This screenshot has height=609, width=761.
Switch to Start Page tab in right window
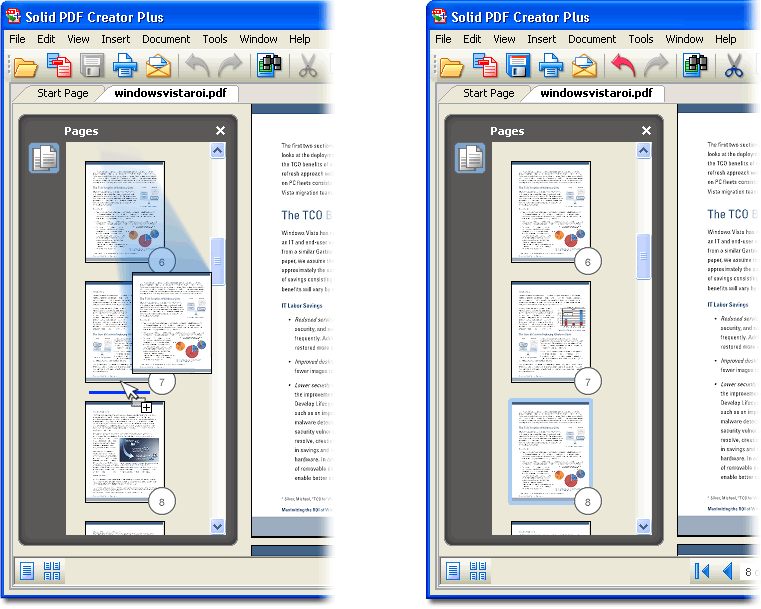[x=489, y=93]
